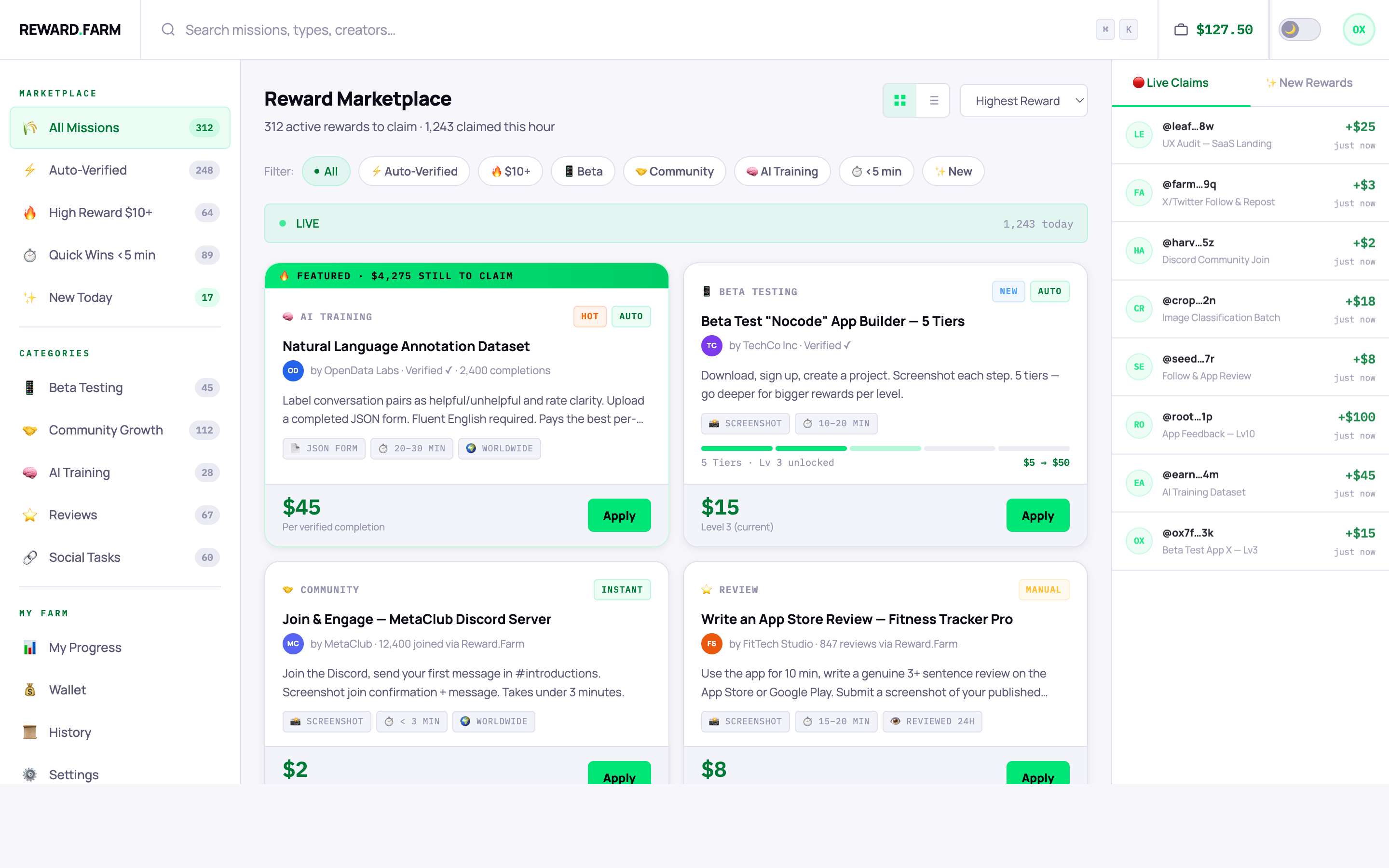Enable the Auto-Verified filter chip
Image resolution: width=1389 pixels, height=868 pixels.
tap(414, 171)
